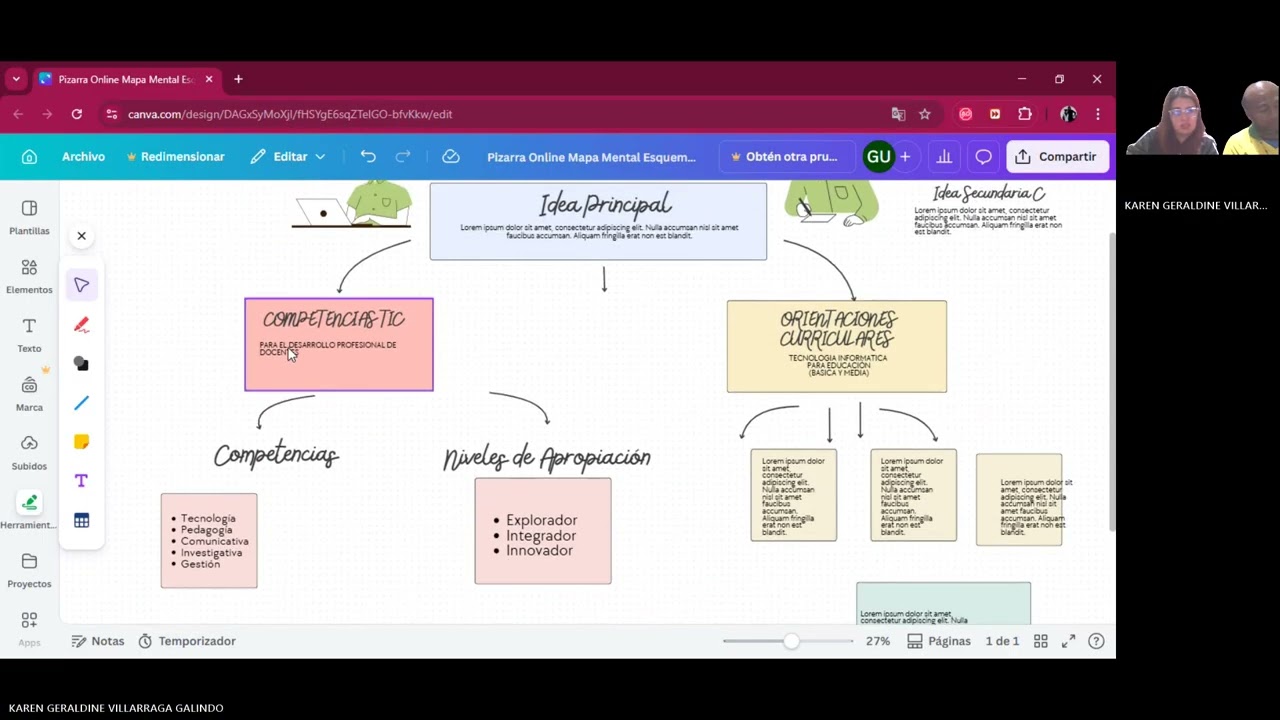Click Compartir button
The image size is (1280, 720).
click(x=1056, y=157)
